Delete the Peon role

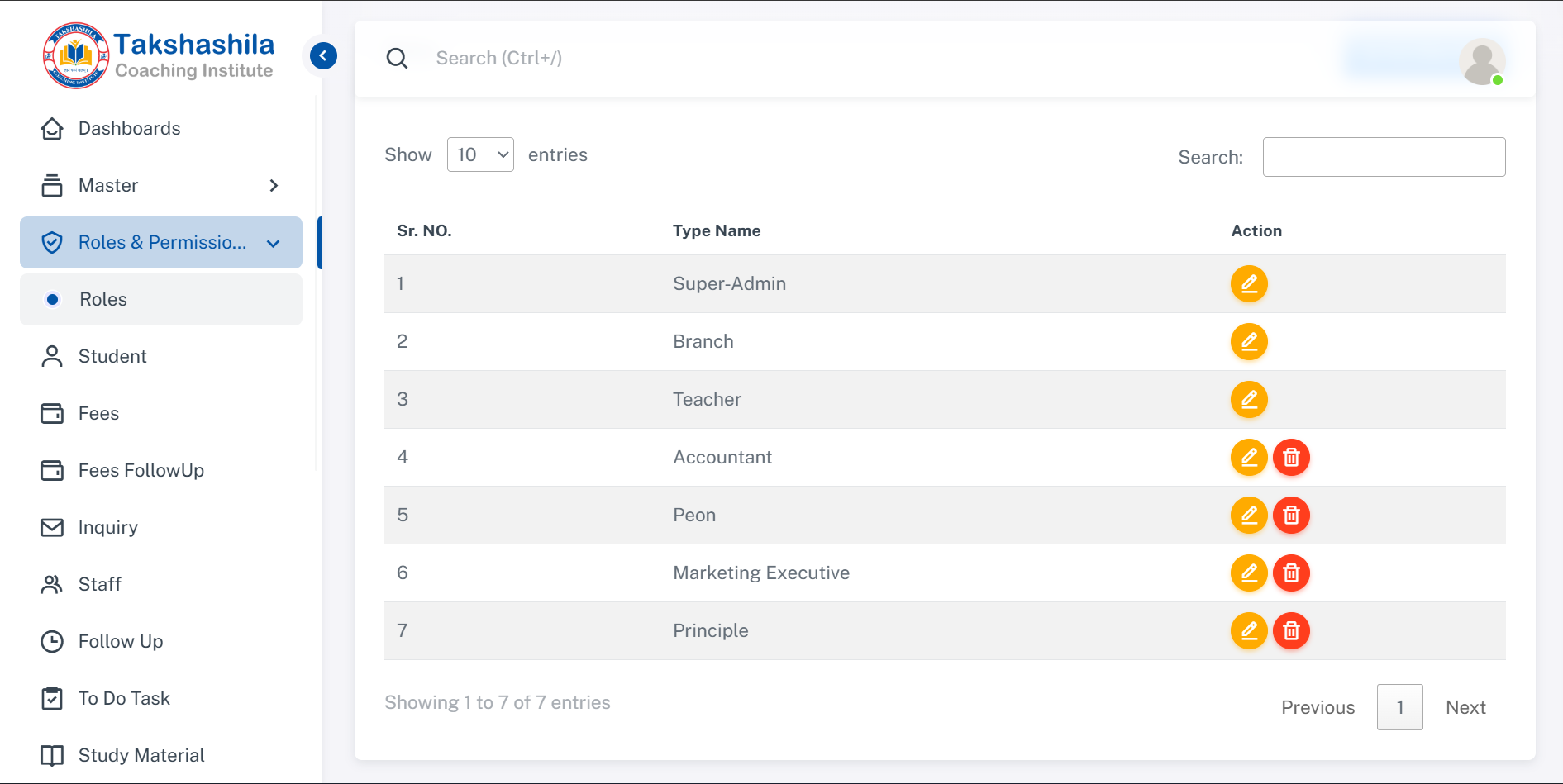click(x=1291, y=516)
